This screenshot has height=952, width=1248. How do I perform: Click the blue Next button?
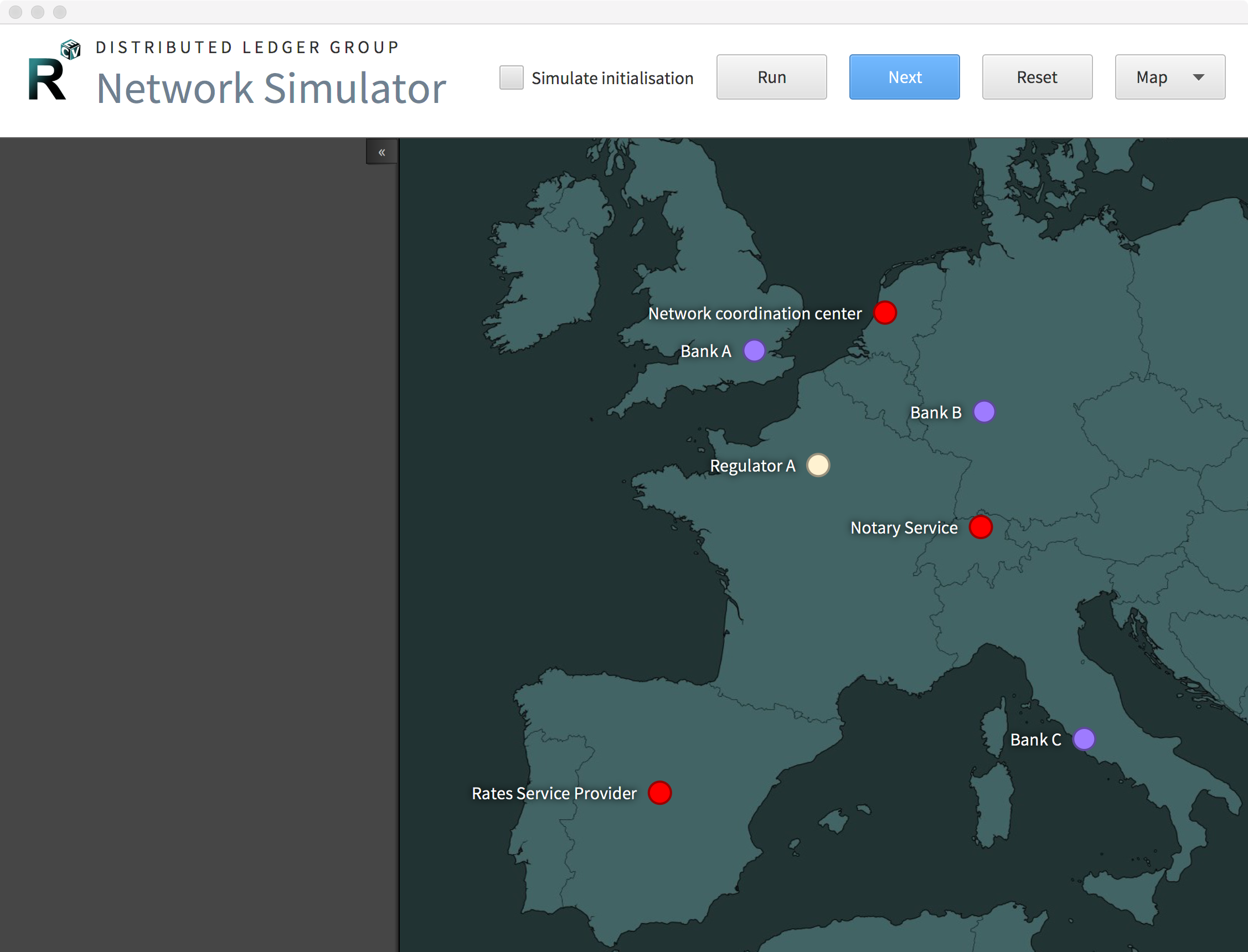(x=905, y=77)
